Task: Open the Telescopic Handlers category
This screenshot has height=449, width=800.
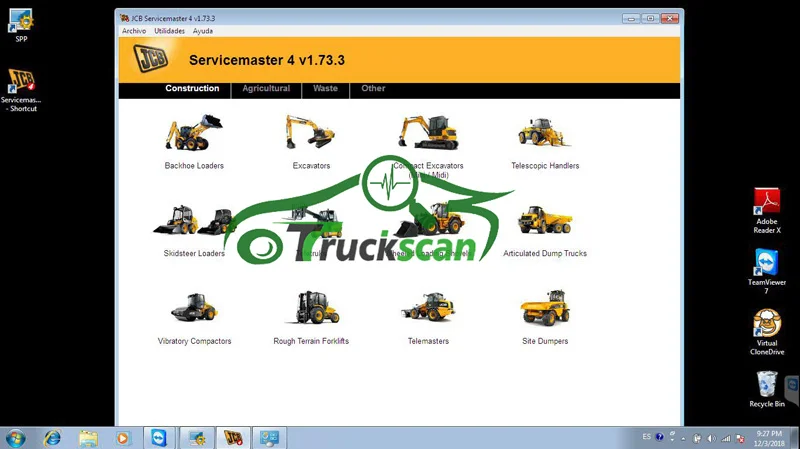Action: coord(544,132)
